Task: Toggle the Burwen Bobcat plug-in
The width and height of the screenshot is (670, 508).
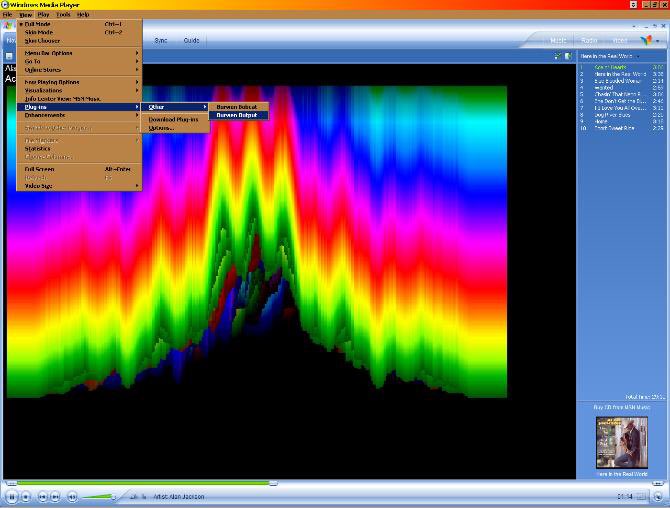Action: [x=239, y=107]
